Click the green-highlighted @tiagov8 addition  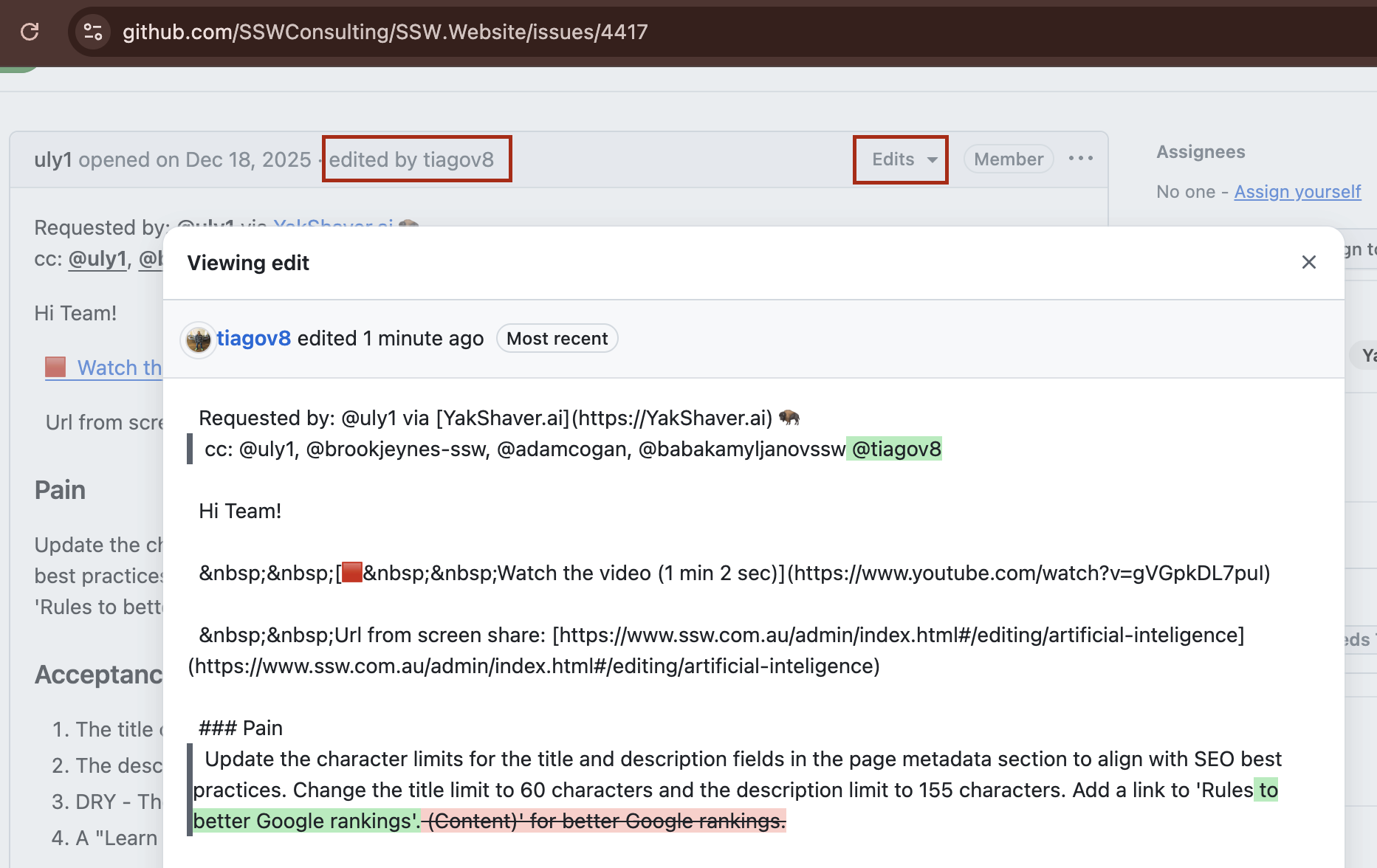pyautogui.click(x=896, y=449)
